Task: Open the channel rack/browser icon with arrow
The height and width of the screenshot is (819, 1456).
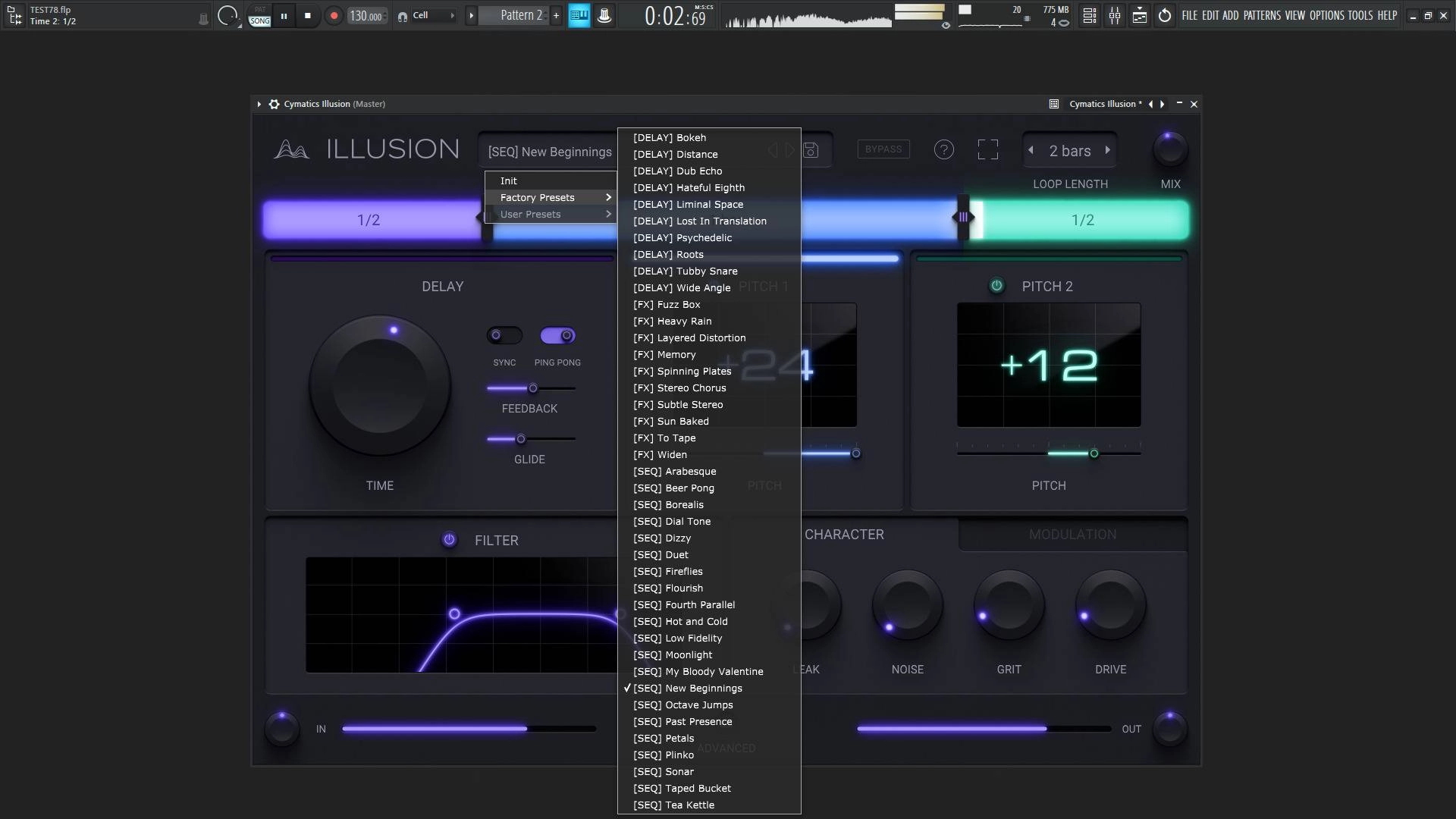Action: [1140, 15]
